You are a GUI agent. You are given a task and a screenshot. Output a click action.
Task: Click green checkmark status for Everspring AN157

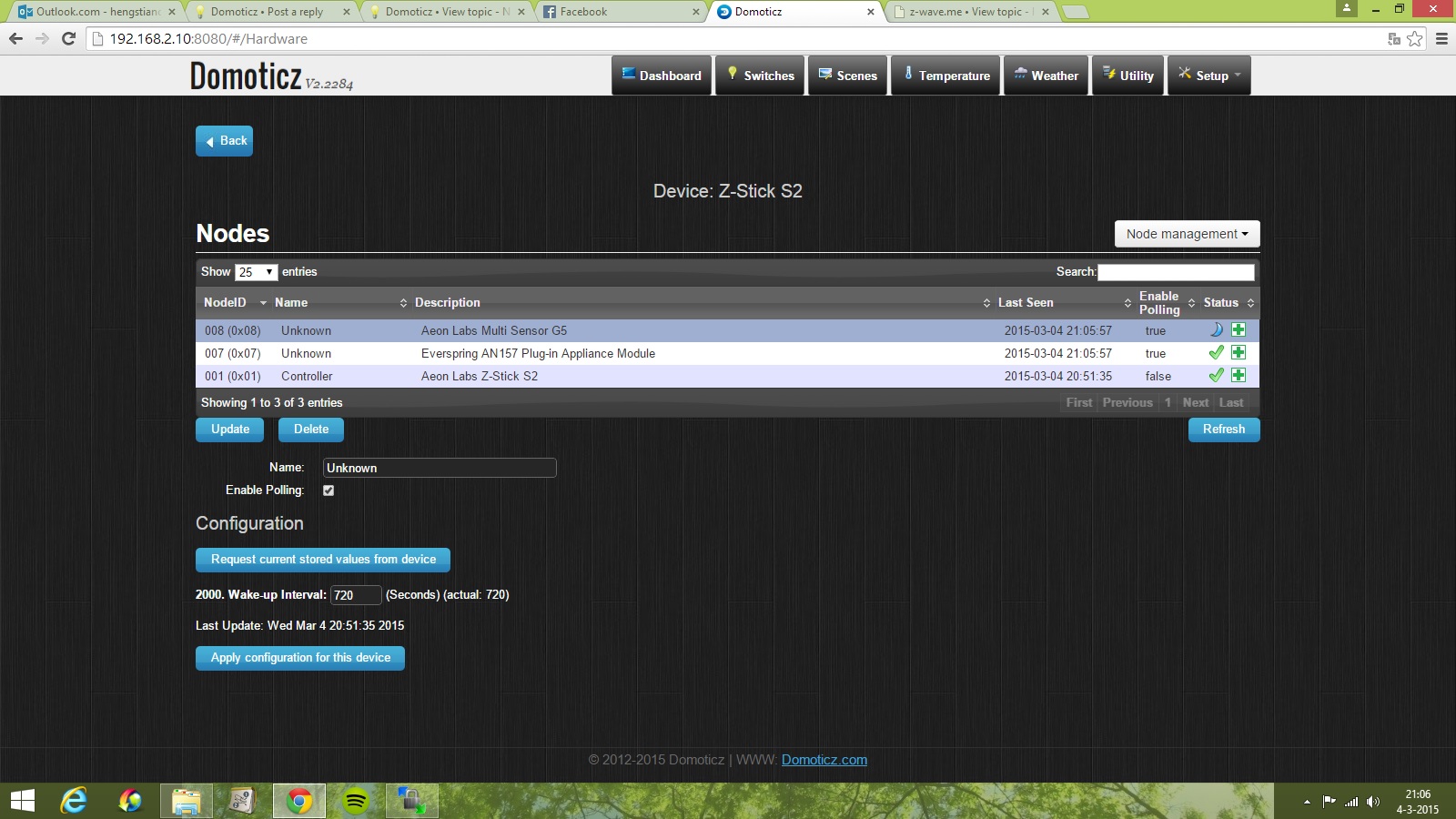pos(1216,352)
